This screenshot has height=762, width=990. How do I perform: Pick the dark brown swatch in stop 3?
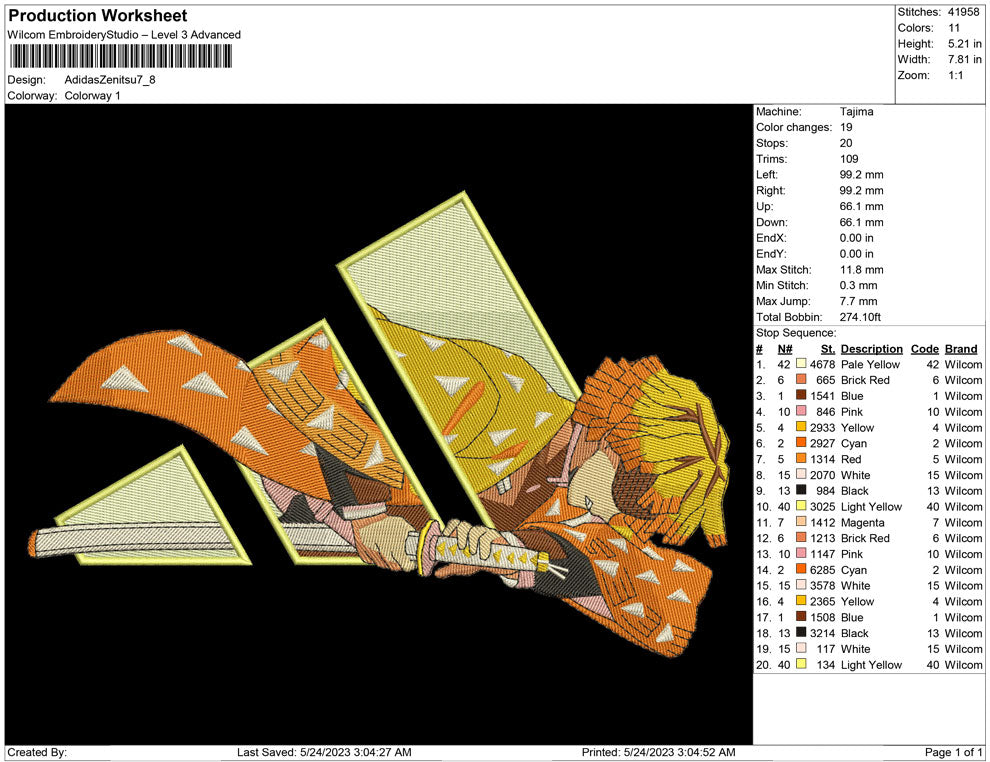801,396
